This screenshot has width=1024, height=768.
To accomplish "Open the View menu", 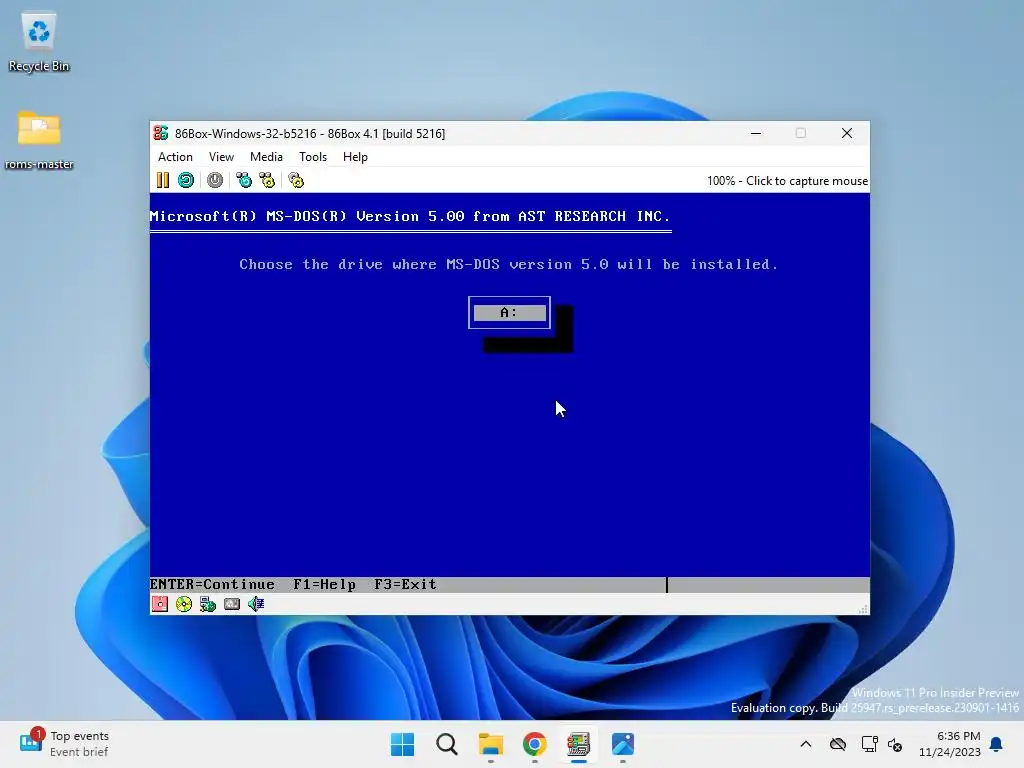I will tap(221, 157).
